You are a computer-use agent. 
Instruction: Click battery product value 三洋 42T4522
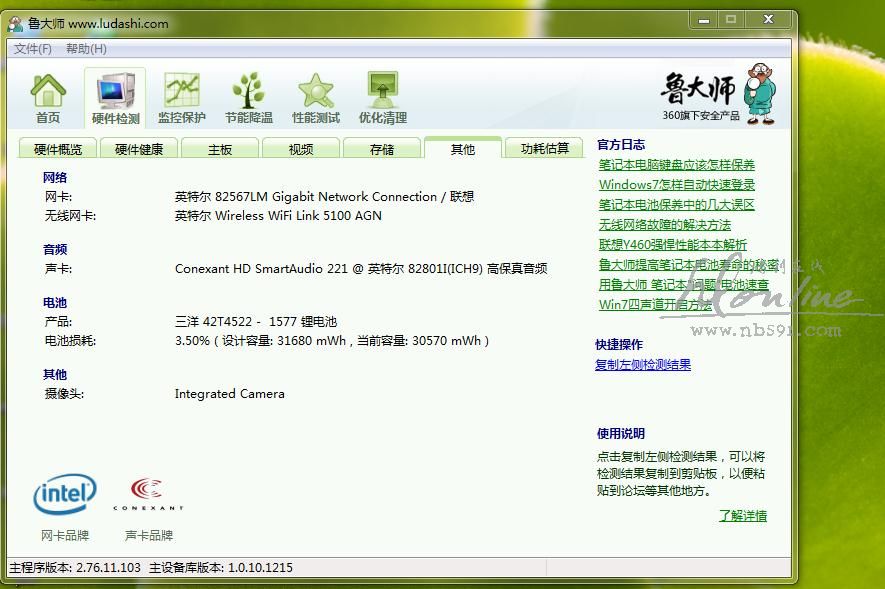(256, 322)
